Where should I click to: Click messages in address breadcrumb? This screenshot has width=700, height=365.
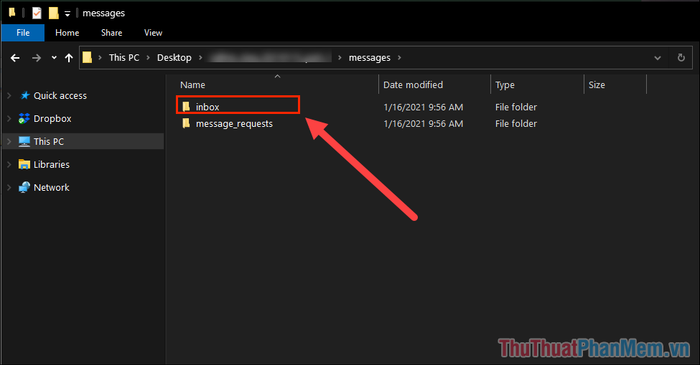(370, 58)
